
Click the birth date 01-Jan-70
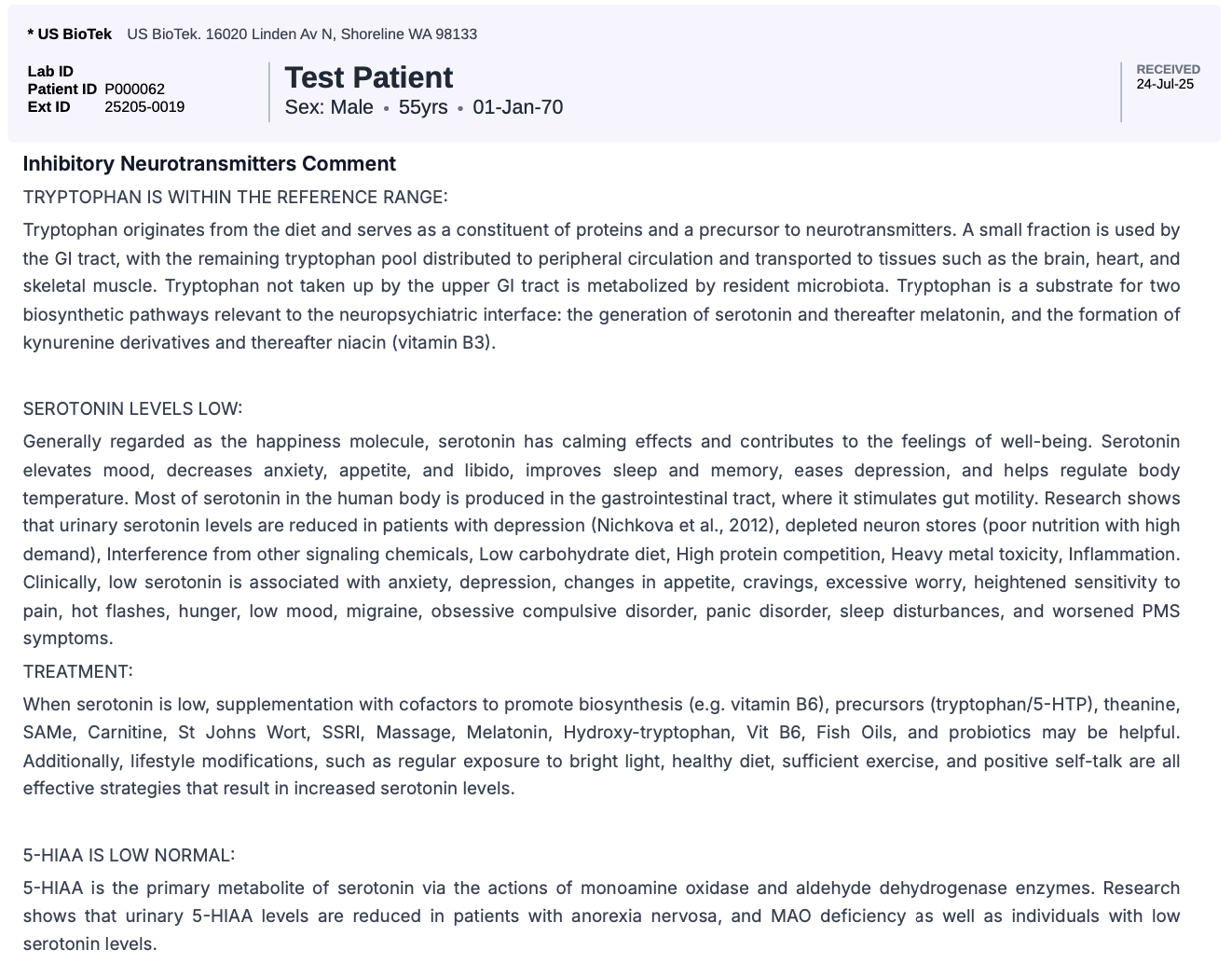tap(517, 107)
